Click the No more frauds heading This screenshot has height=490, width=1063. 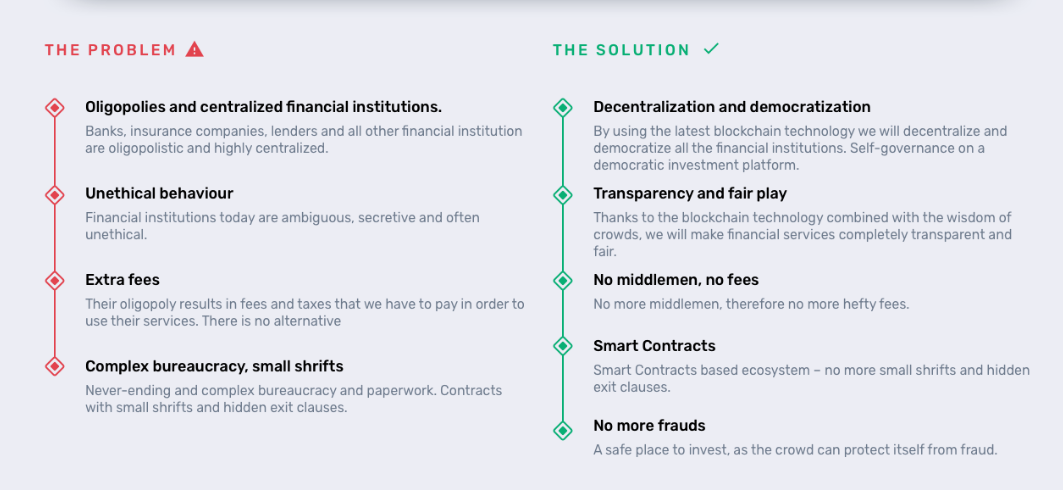(649, 426)
